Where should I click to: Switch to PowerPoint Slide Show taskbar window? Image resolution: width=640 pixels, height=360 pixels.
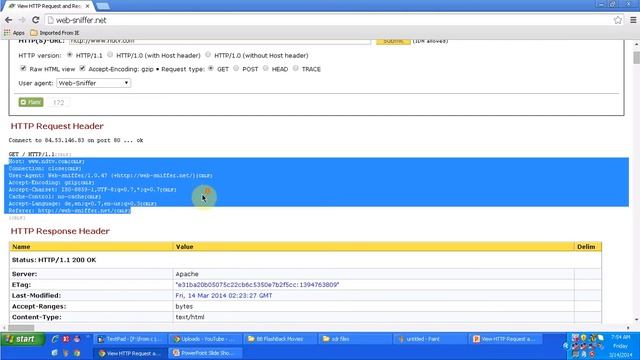pos(206,353)
